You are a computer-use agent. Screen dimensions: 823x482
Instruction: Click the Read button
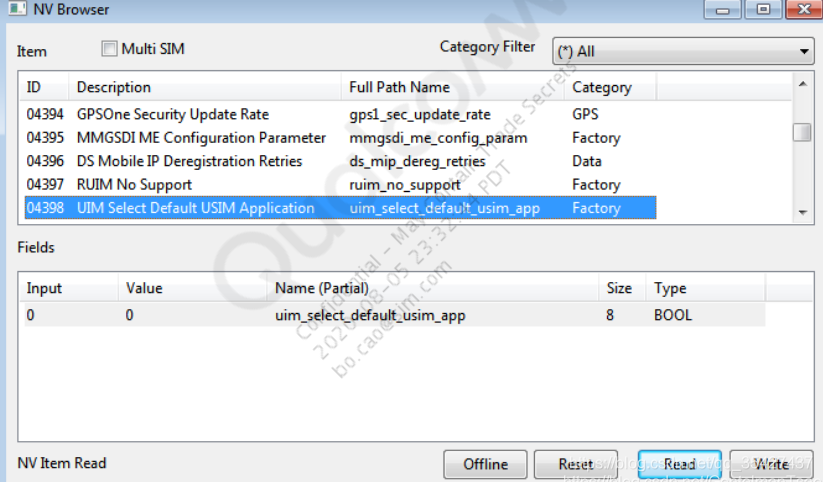pos(680,464)
